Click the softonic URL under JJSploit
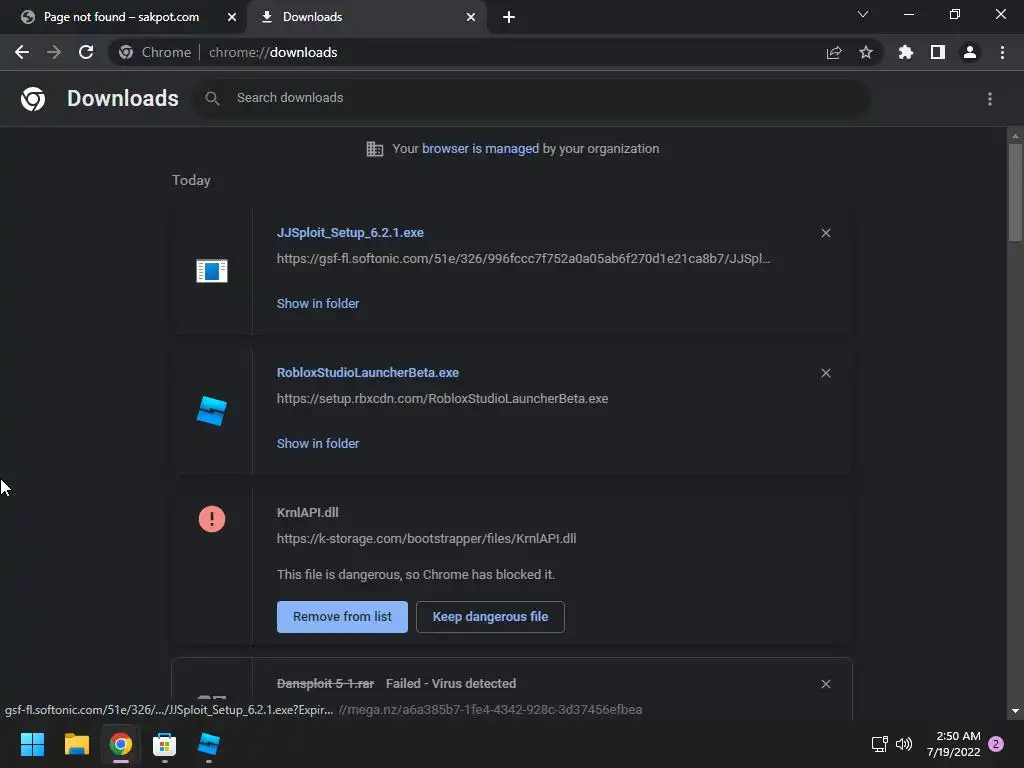1024x768 pixels. coord(523,259)
